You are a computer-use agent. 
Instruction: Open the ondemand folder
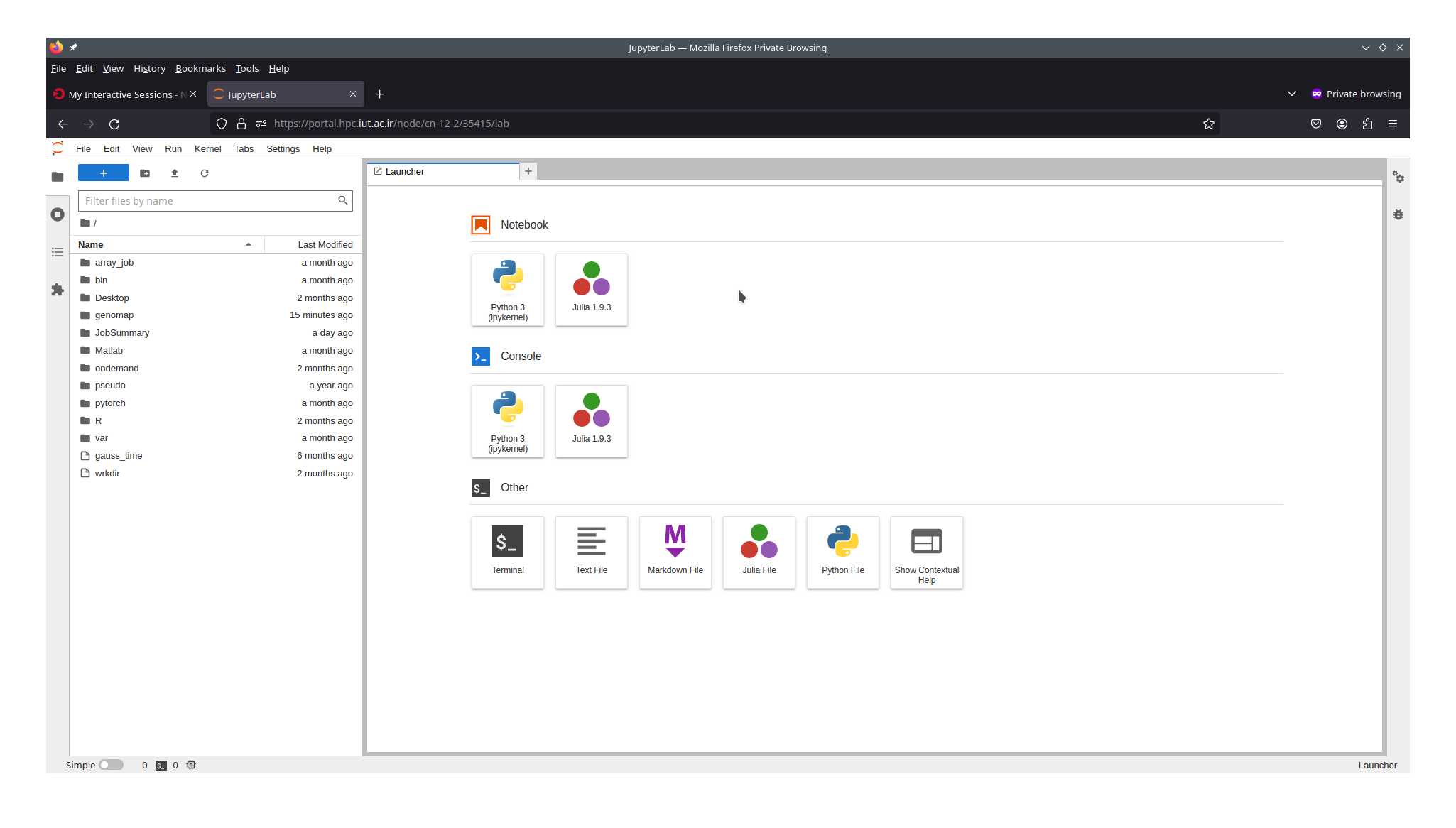coord(215,369)
